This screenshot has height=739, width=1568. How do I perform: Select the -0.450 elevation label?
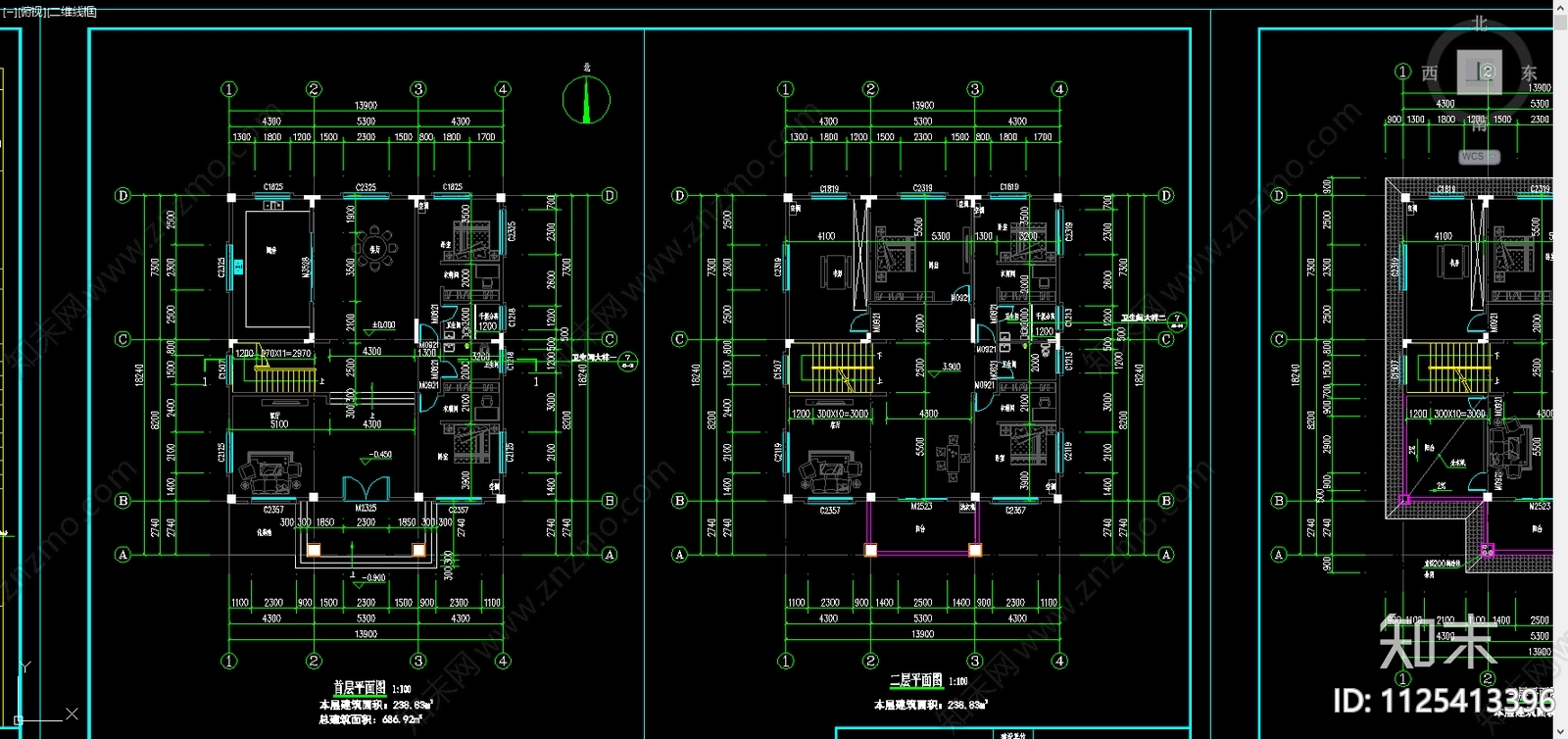[379, 455]
